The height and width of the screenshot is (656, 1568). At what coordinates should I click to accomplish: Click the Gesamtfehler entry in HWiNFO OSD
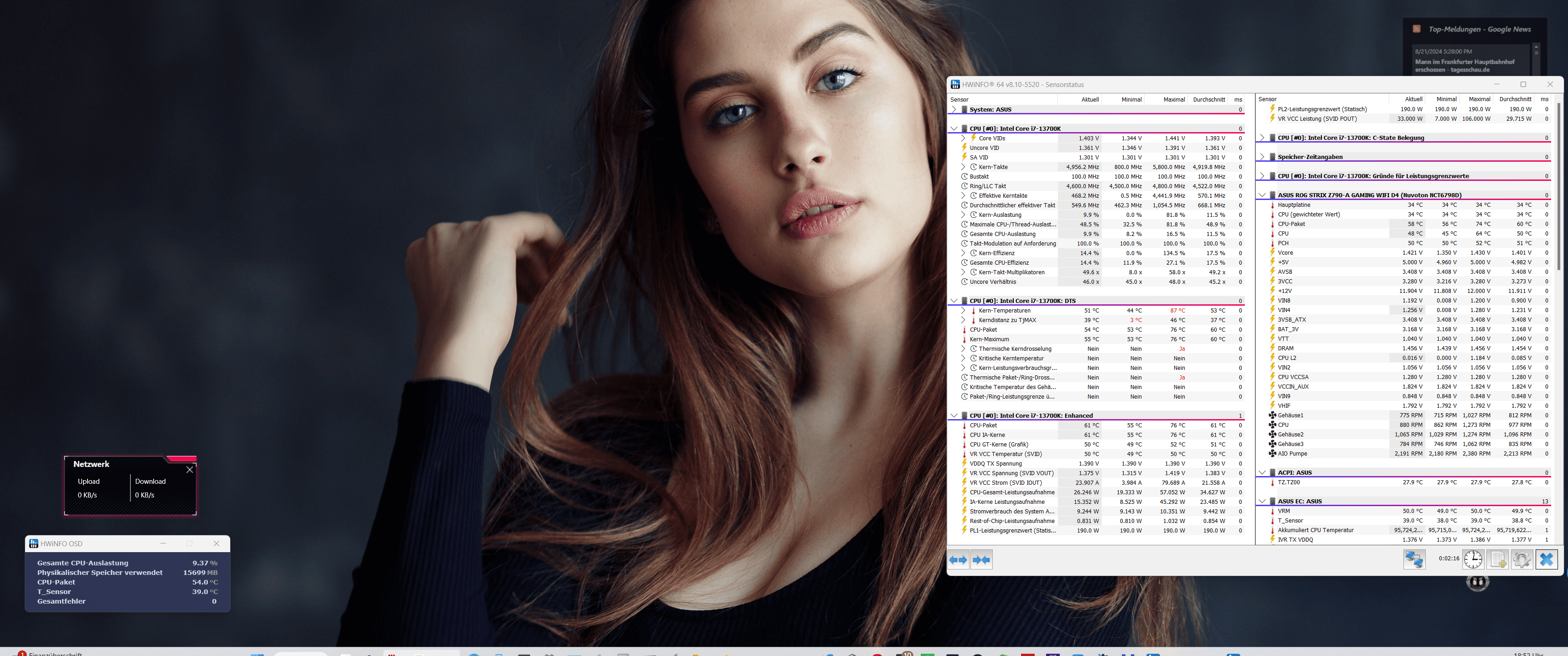pyautogui.click(x=62, y=601)
